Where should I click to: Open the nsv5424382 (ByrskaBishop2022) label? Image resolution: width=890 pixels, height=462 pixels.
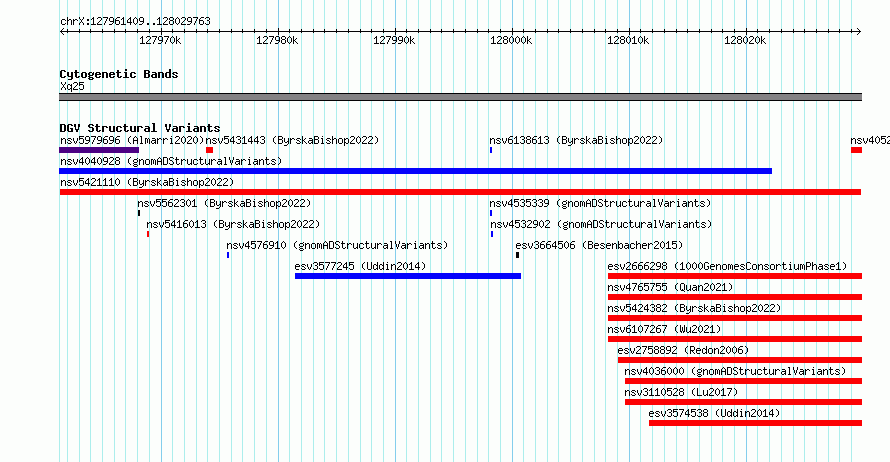click(x=694, y=308)
